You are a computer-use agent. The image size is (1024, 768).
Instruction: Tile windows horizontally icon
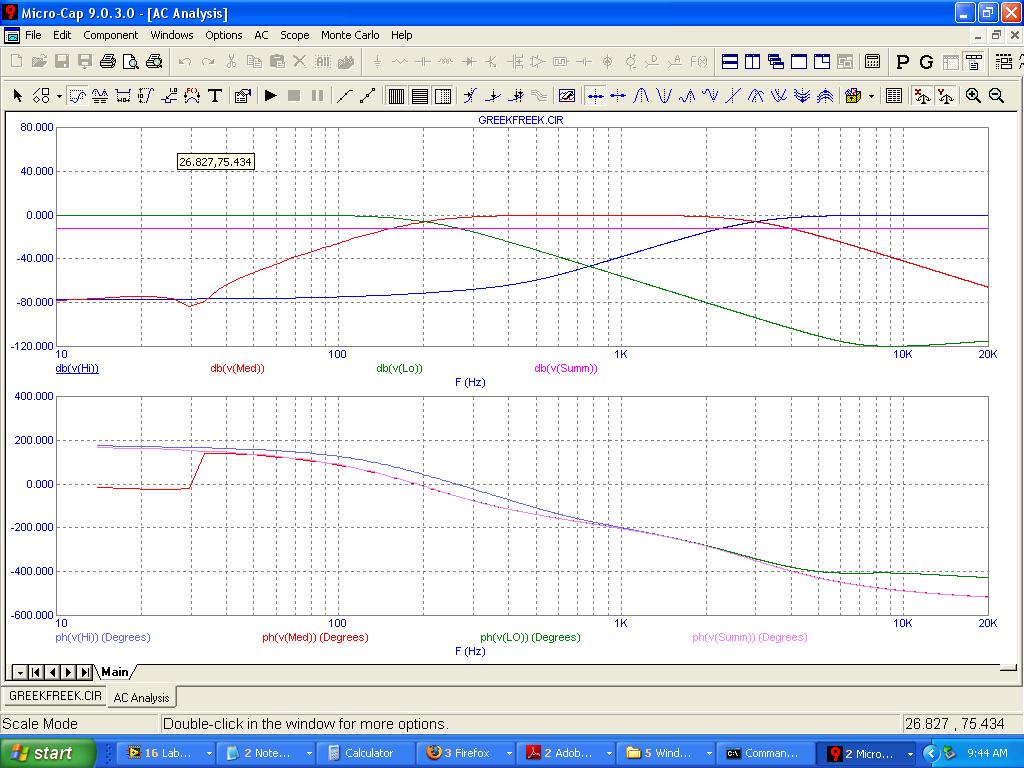(729, 62)
